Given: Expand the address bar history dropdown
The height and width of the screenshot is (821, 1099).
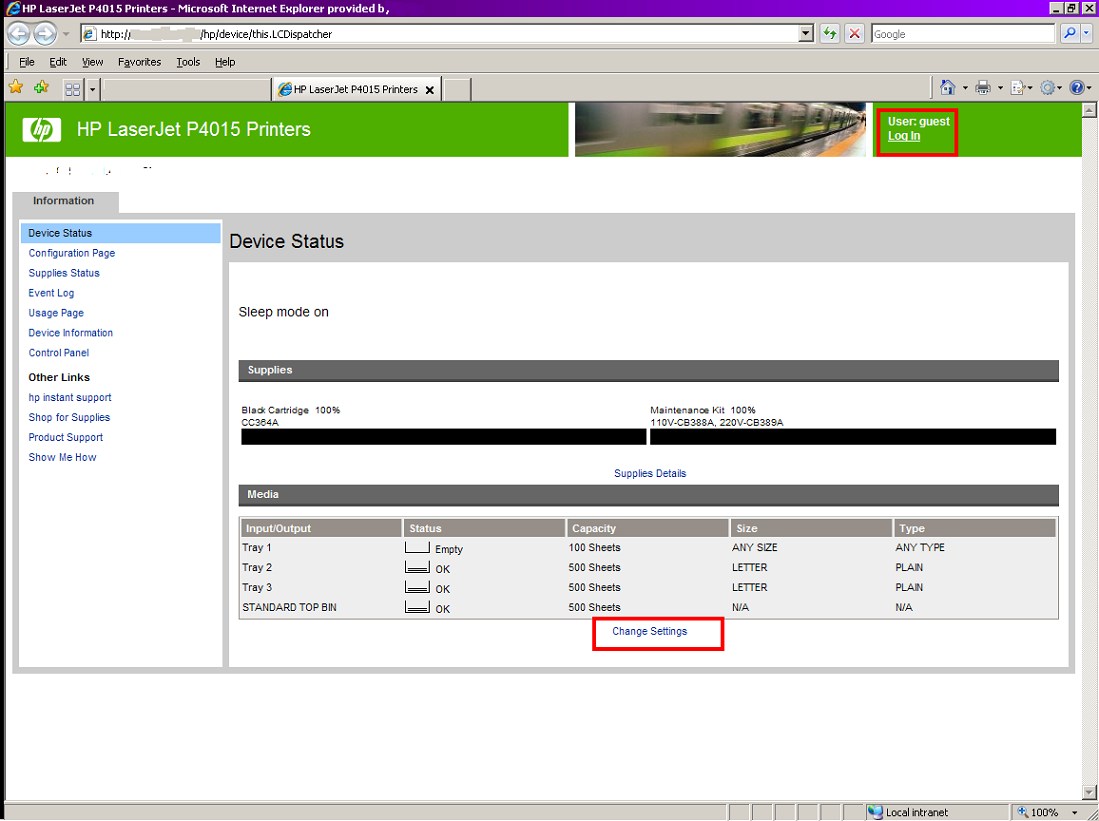Looking at the screenshot, I should (806, 34).
